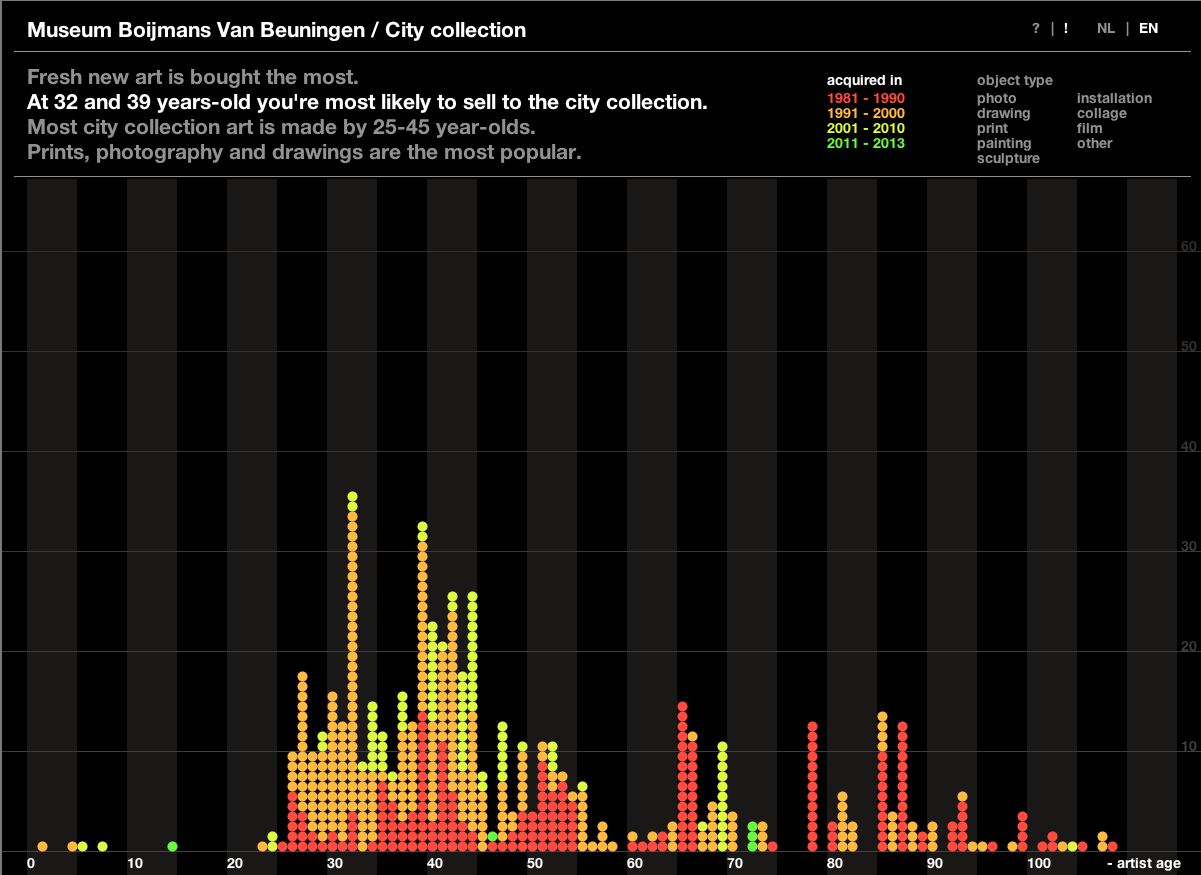
Task: Click the top green dot at age 72
Action: click(x=752, y=826)
